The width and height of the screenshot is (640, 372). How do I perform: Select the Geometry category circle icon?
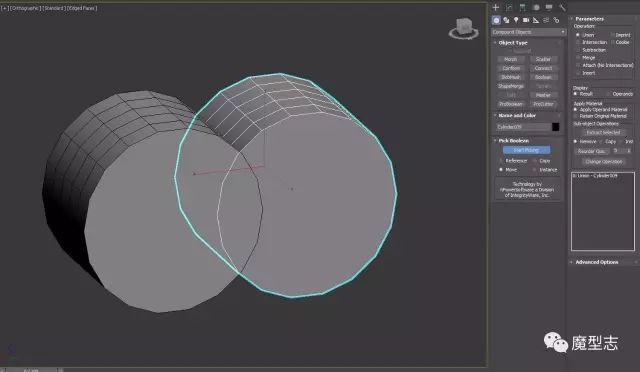click(496, 20)
